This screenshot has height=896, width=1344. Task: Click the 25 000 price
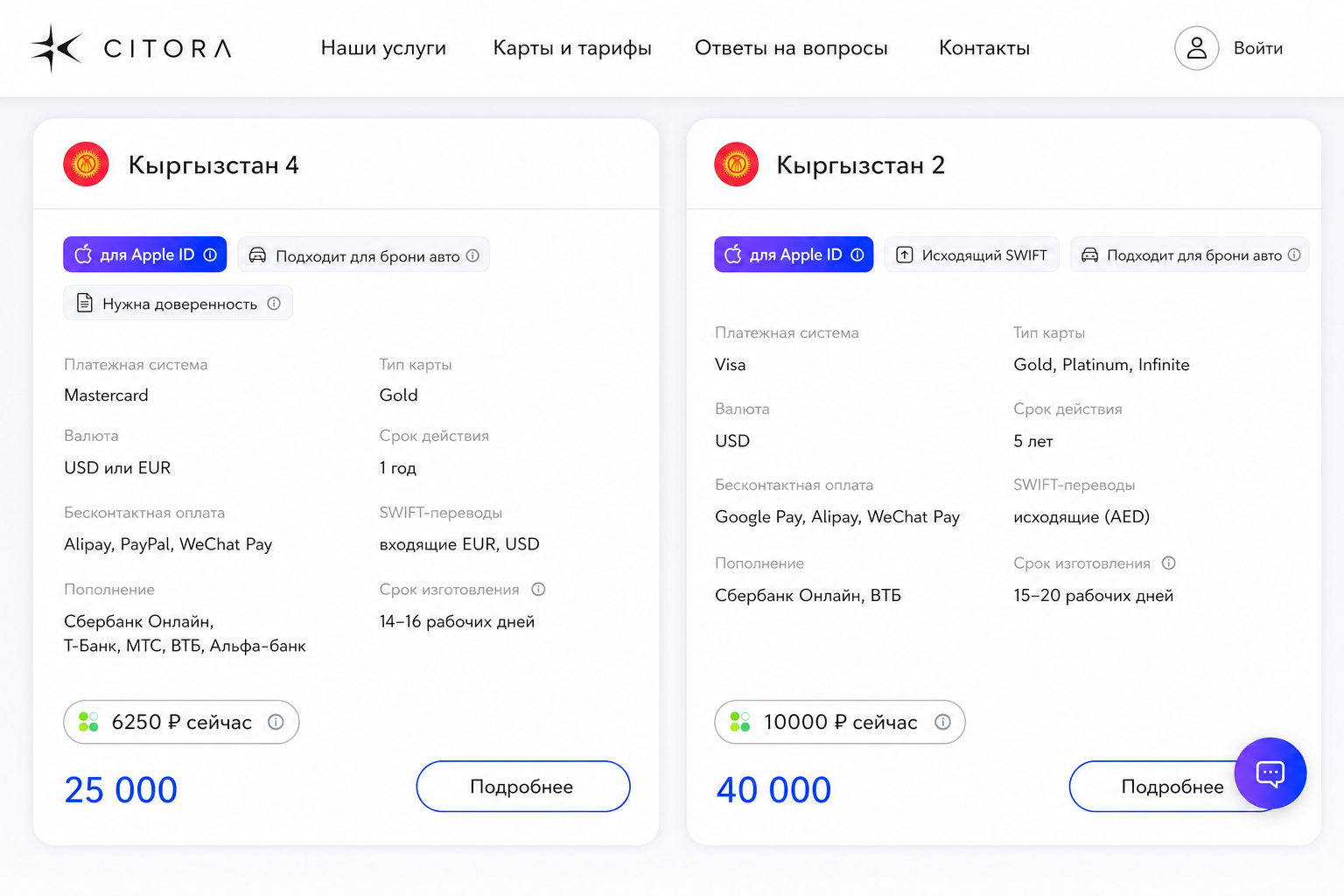click(121, 790)
